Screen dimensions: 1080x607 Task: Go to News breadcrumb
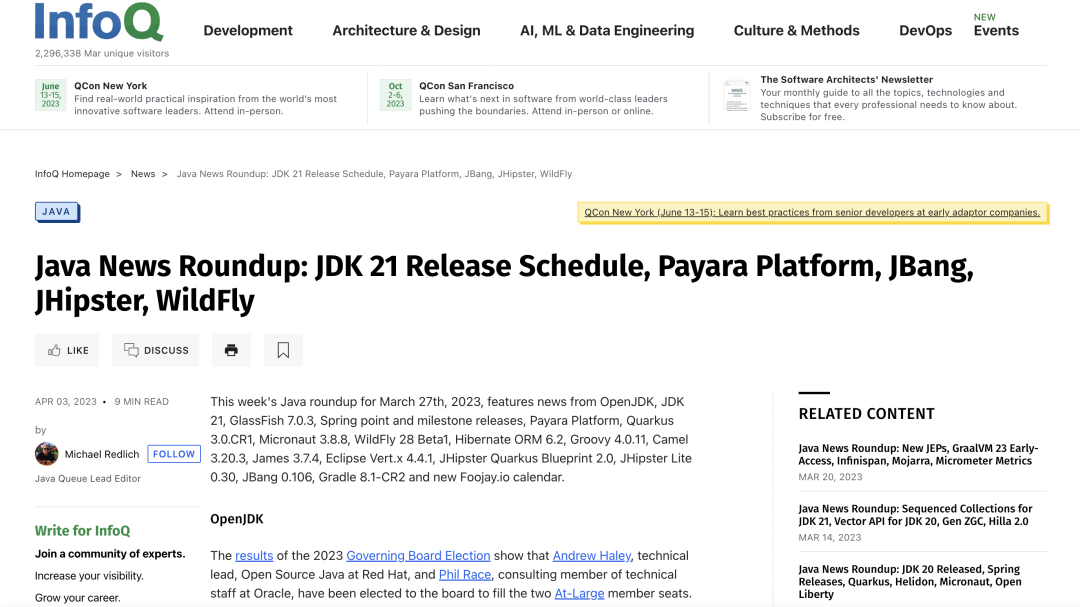tap(143, 174)
